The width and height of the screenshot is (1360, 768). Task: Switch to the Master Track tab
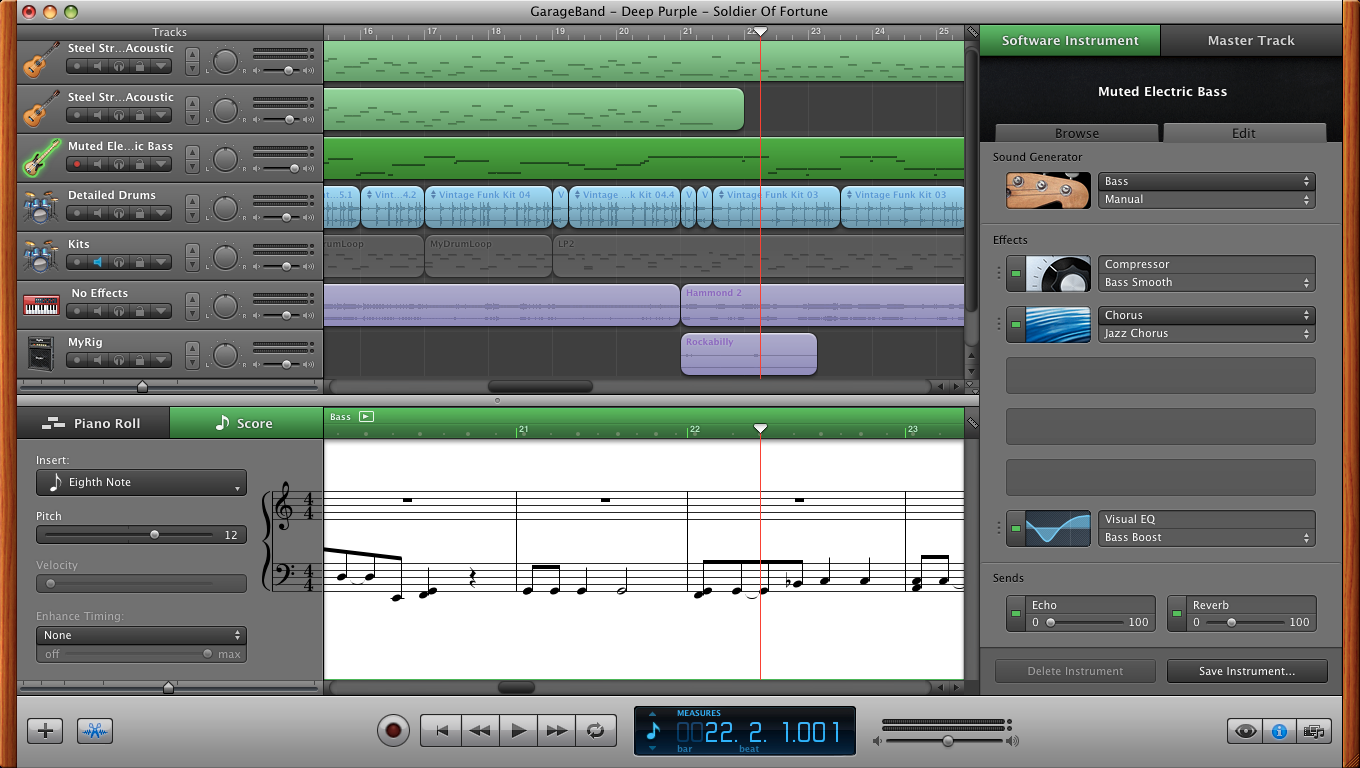(1250, 40)
